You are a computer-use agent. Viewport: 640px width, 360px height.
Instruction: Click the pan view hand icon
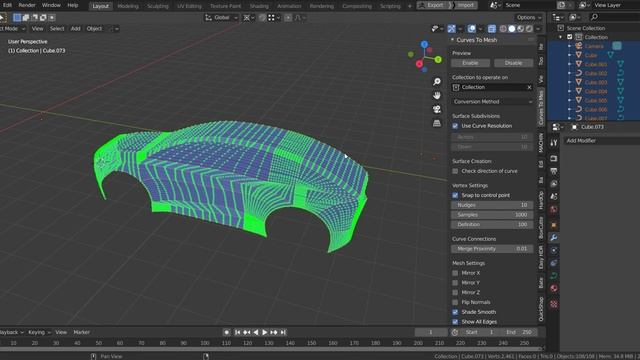(437, 96)
